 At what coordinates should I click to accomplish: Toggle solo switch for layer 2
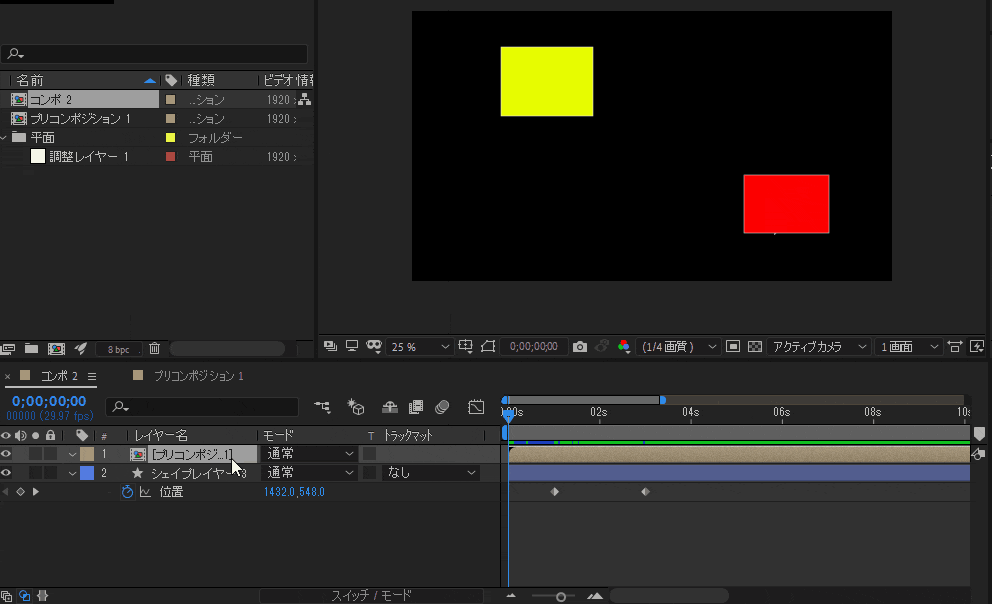coord(35,472)
